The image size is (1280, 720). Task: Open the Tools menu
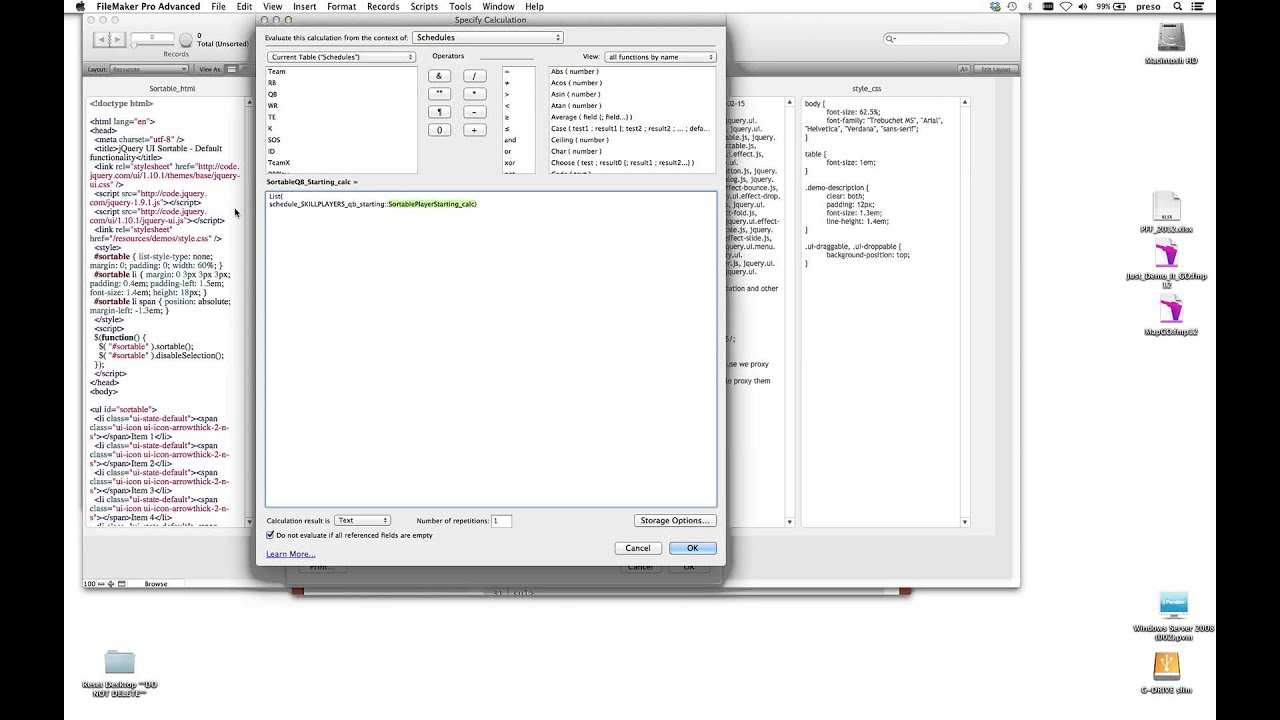[460, 6]
